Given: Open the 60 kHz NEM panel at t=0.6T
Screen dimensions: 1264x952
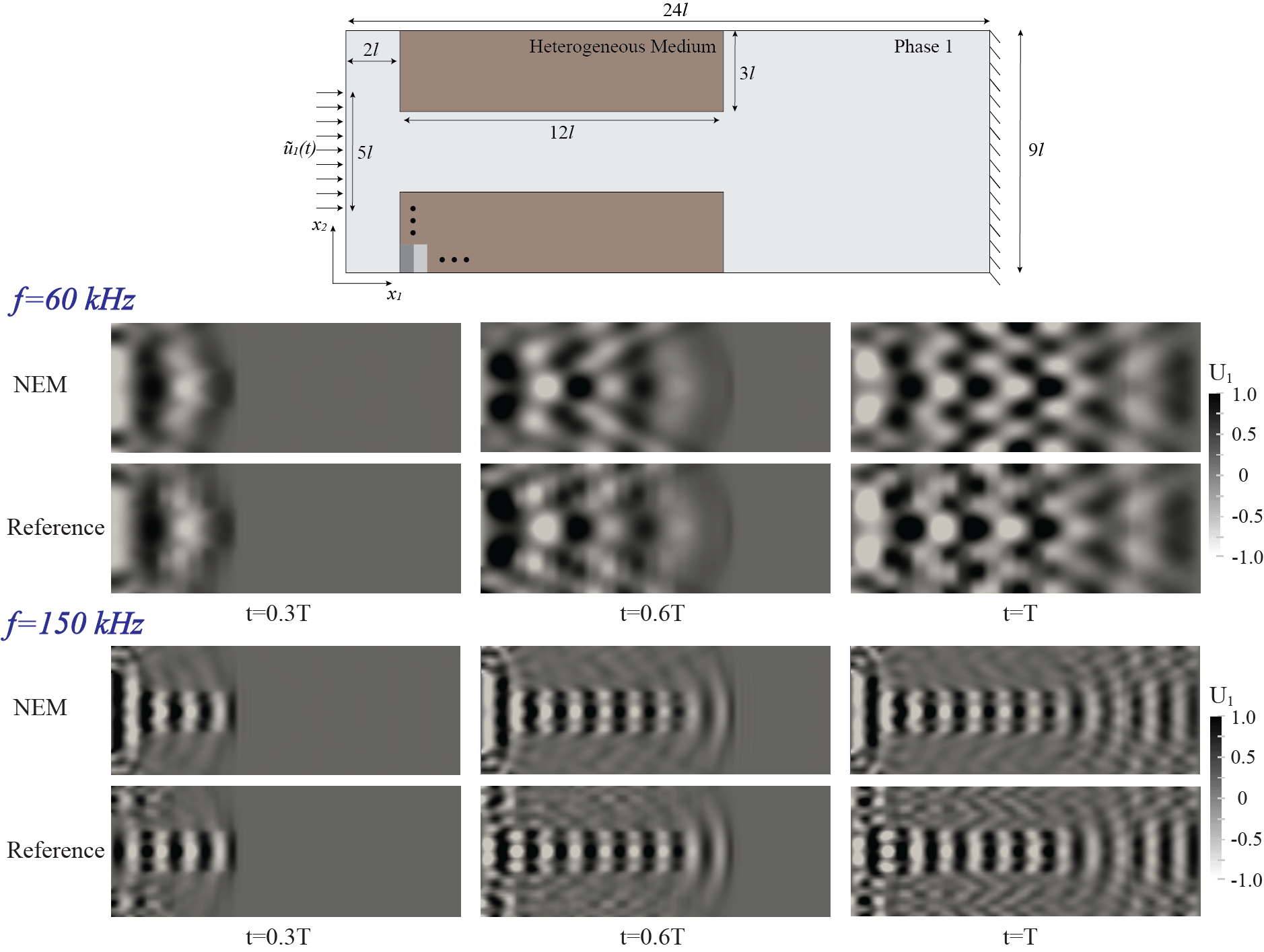Looking at the screenshot, I should 655,388.
